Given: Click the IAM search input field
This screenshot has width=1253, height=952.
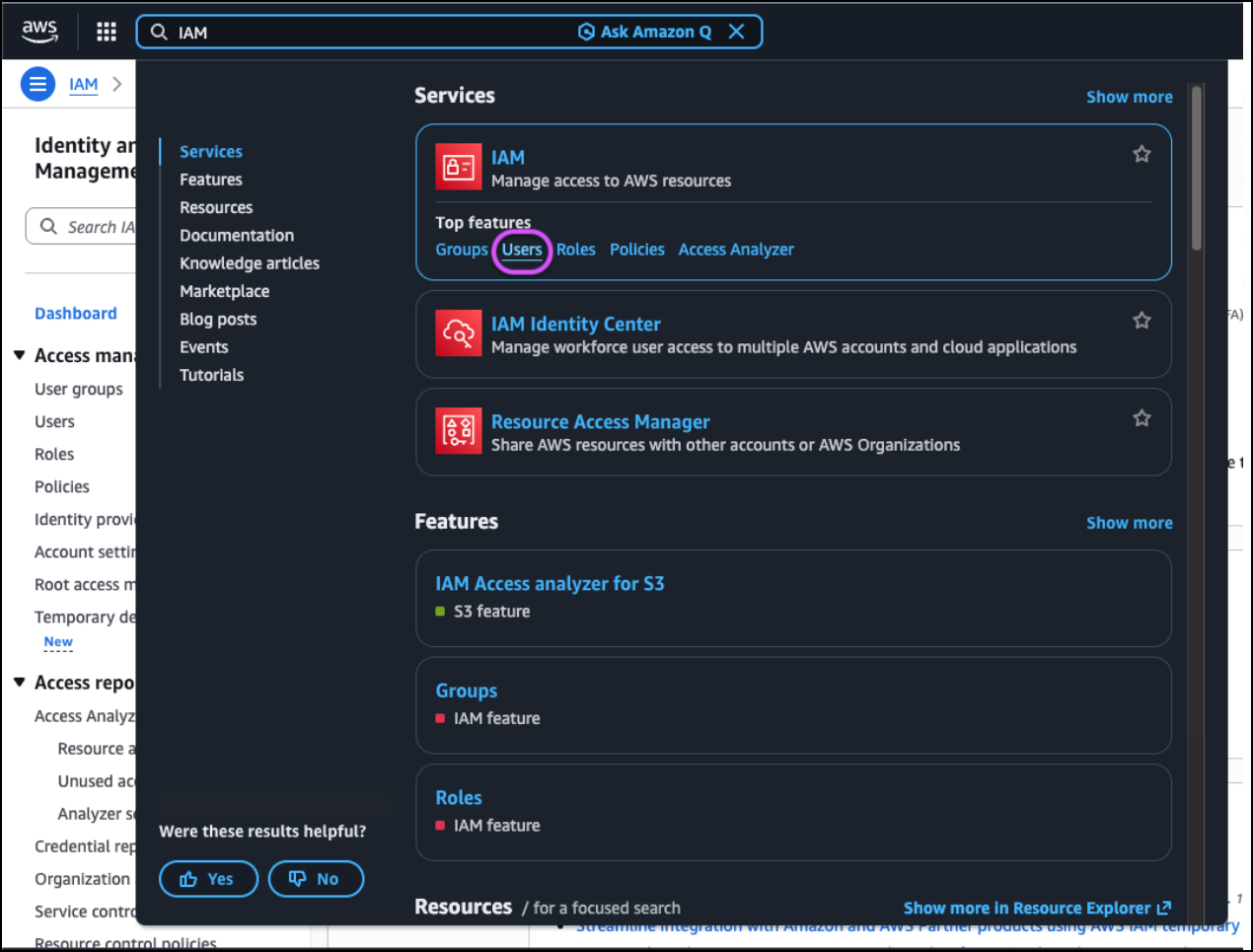Looking at the screenshot, I should coord(365,32).
